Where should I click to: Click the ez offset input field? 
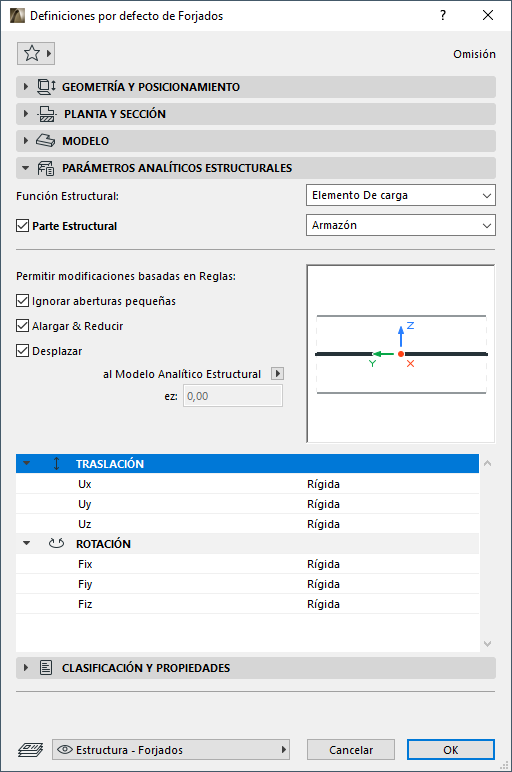233,396
